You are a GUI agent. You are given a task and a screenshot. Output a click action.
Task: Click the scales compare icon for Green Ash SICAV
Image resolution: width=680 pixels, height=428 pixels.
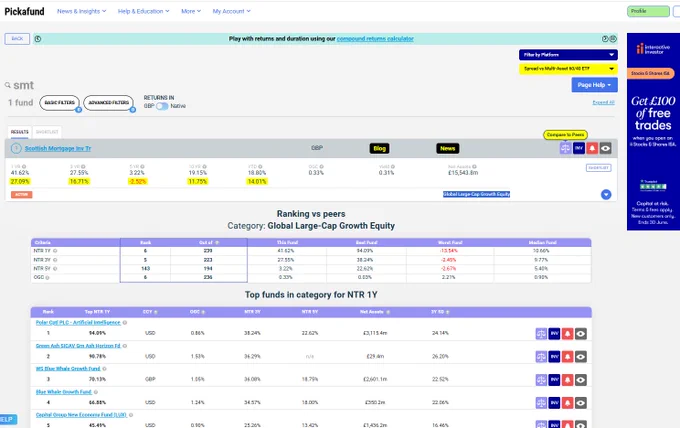coord(541,356)
